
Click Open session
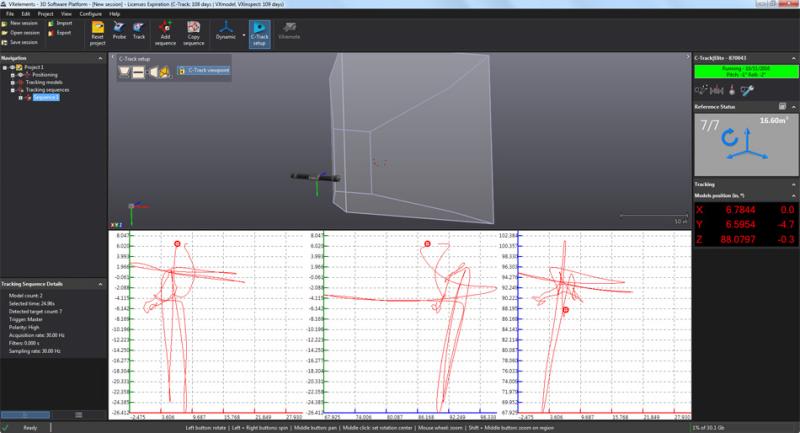[x=23, y=31]
